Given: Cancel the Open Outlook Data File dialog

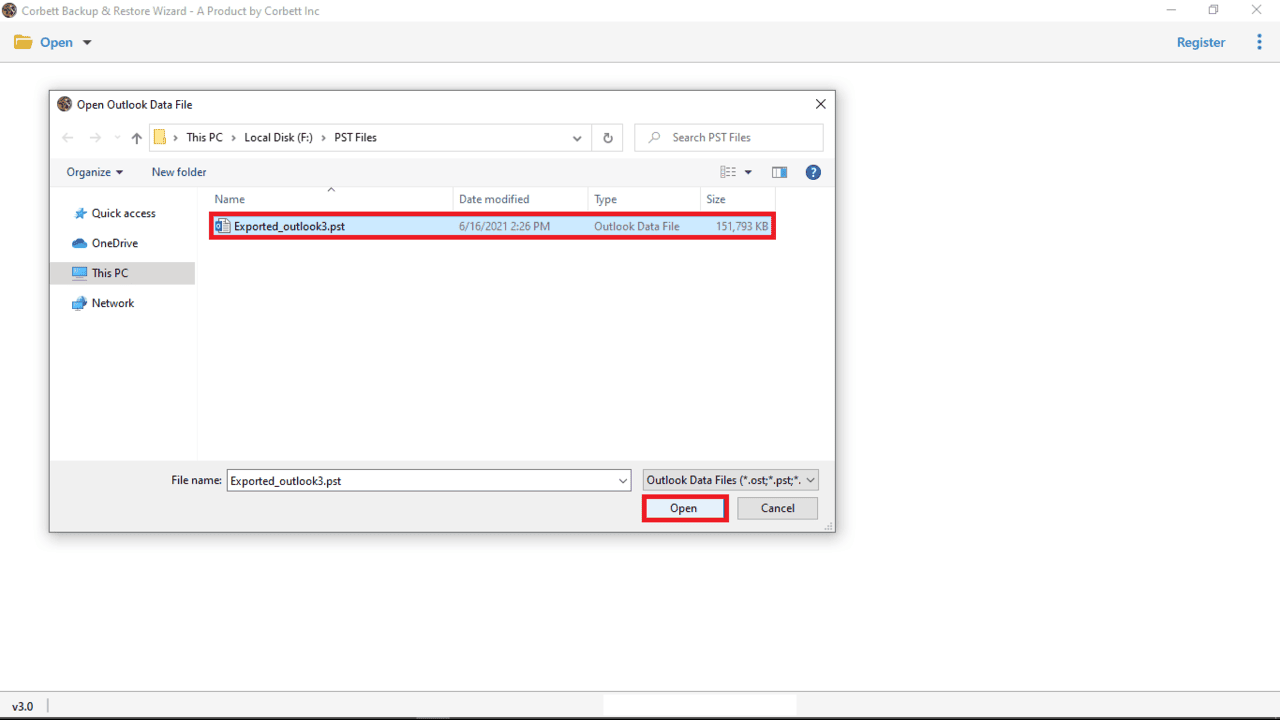Looking at the screenshot, I should [777, 508].
